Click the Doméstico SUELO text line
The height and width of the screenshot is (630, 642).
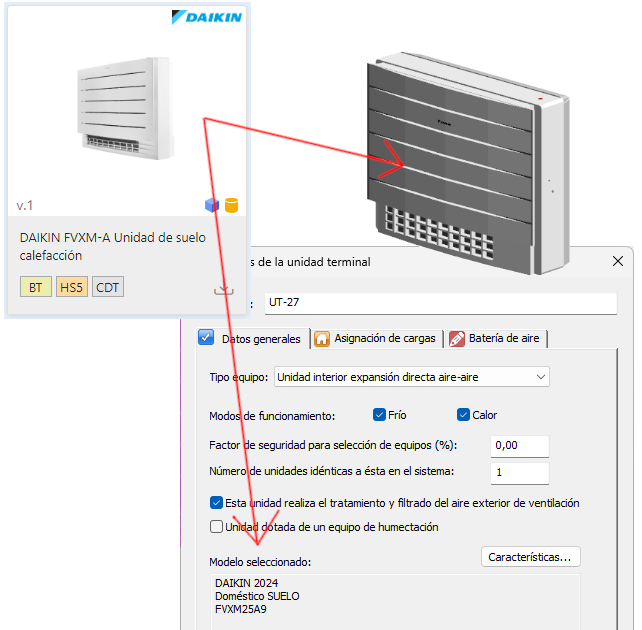pyautogui.click(x=257, y=596)
